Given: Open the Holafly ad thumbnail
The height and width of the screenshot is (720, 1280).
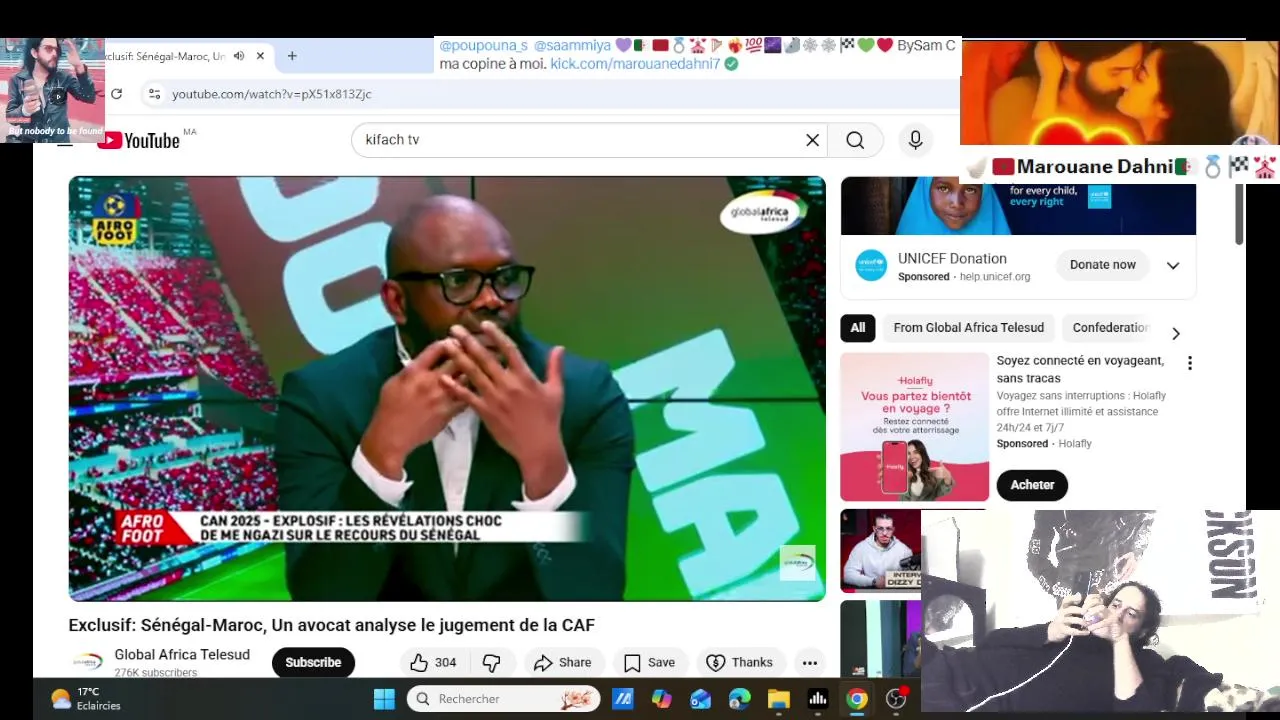Looking at the screenshot, I should pyautogui.click(x=914, y=427).
